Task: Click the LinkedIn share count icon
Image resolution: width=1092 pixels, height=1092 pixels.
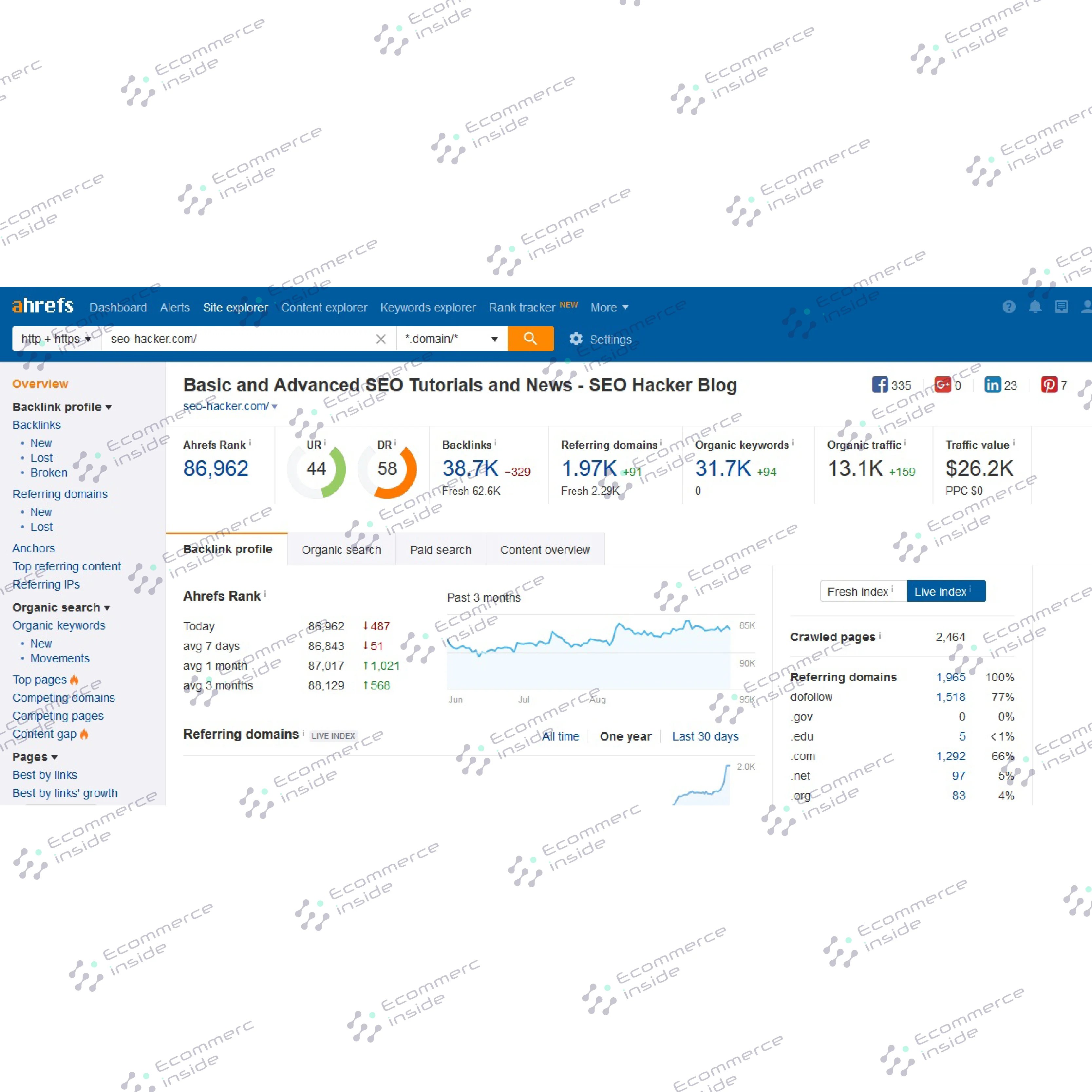Action: (992, 385)
